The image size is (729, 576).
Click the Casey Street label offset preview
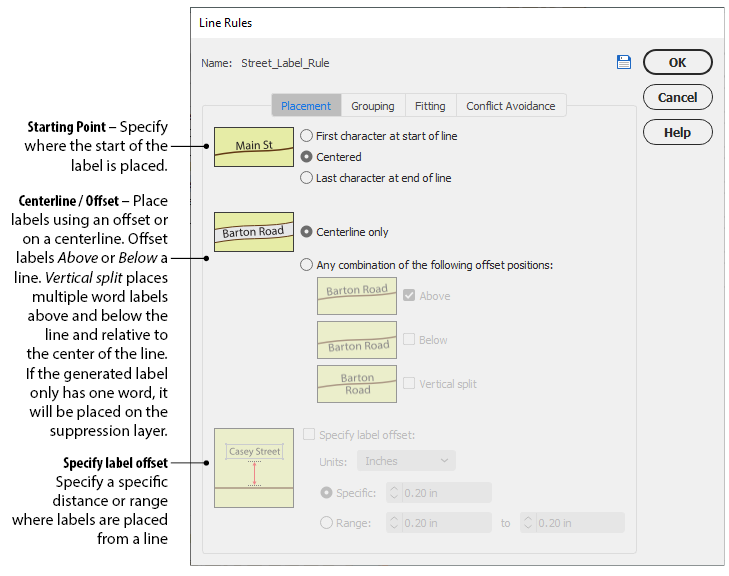(x=254, y=466)
